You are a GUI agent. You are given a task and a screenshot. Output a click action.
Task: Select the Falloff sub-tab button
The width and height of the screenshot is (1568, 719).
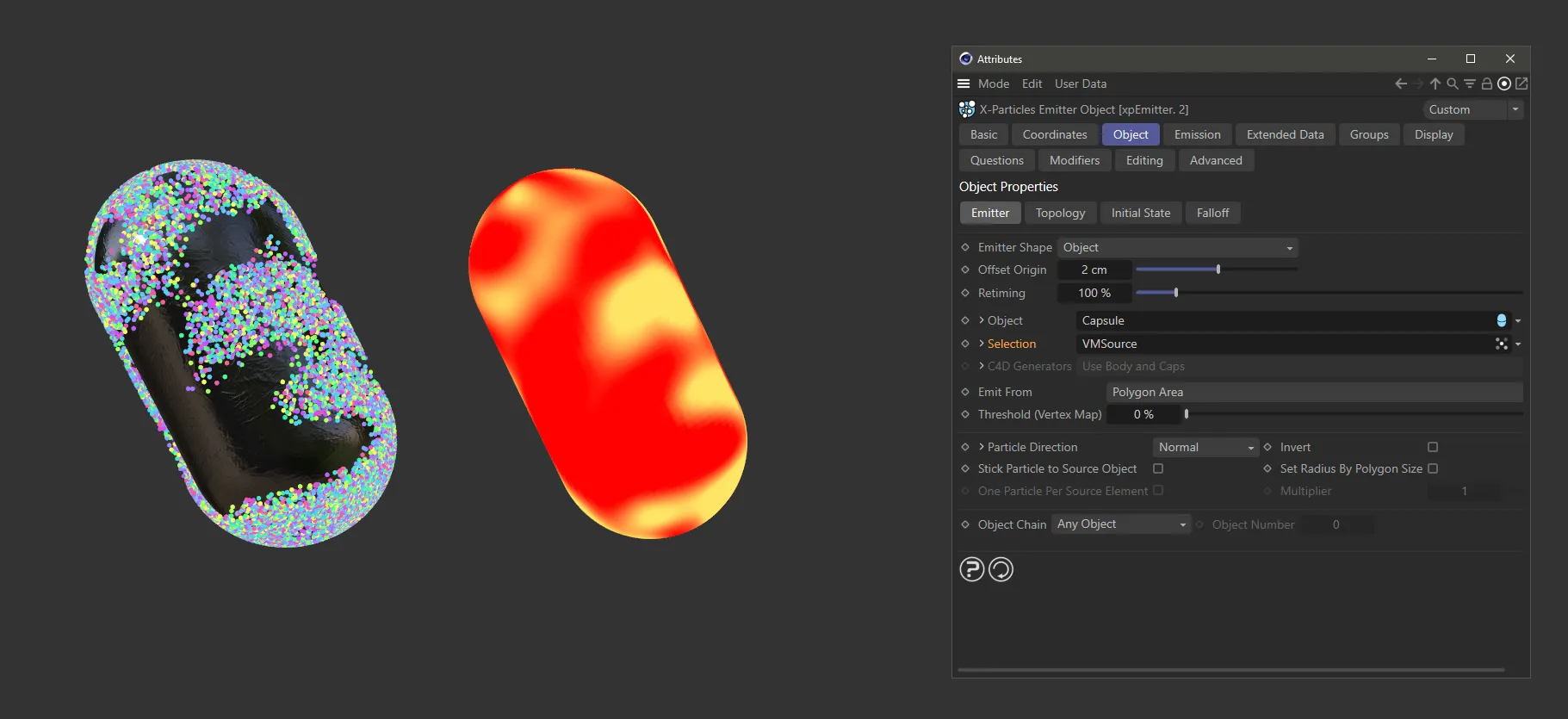click(x=1212, y=213)
